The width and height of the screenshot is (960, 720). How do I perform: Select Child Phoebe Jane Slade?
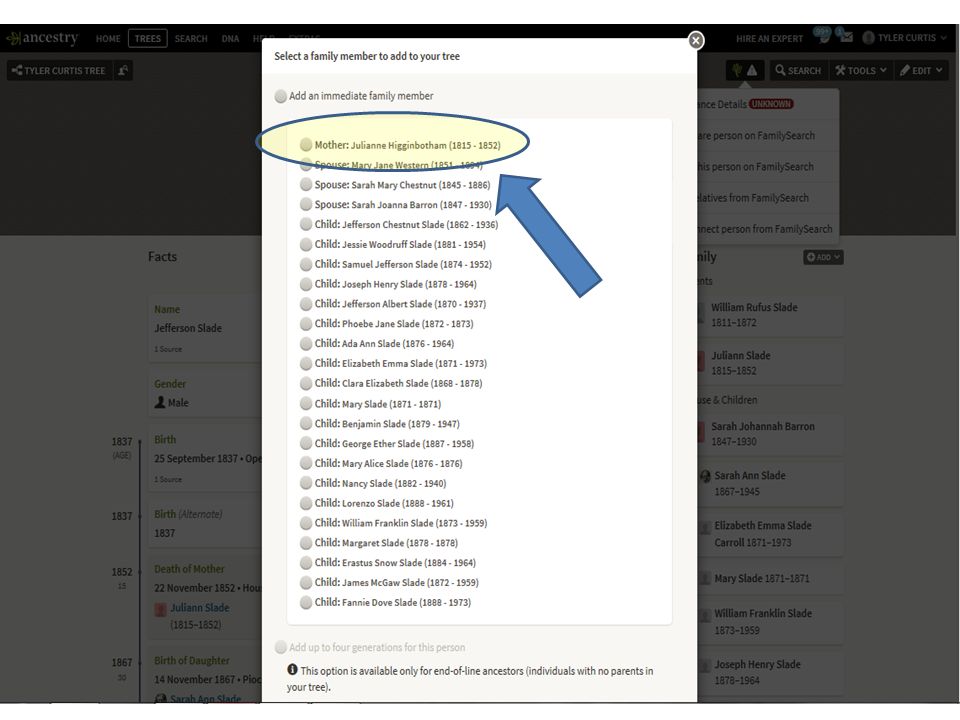(x=306, y=323)
